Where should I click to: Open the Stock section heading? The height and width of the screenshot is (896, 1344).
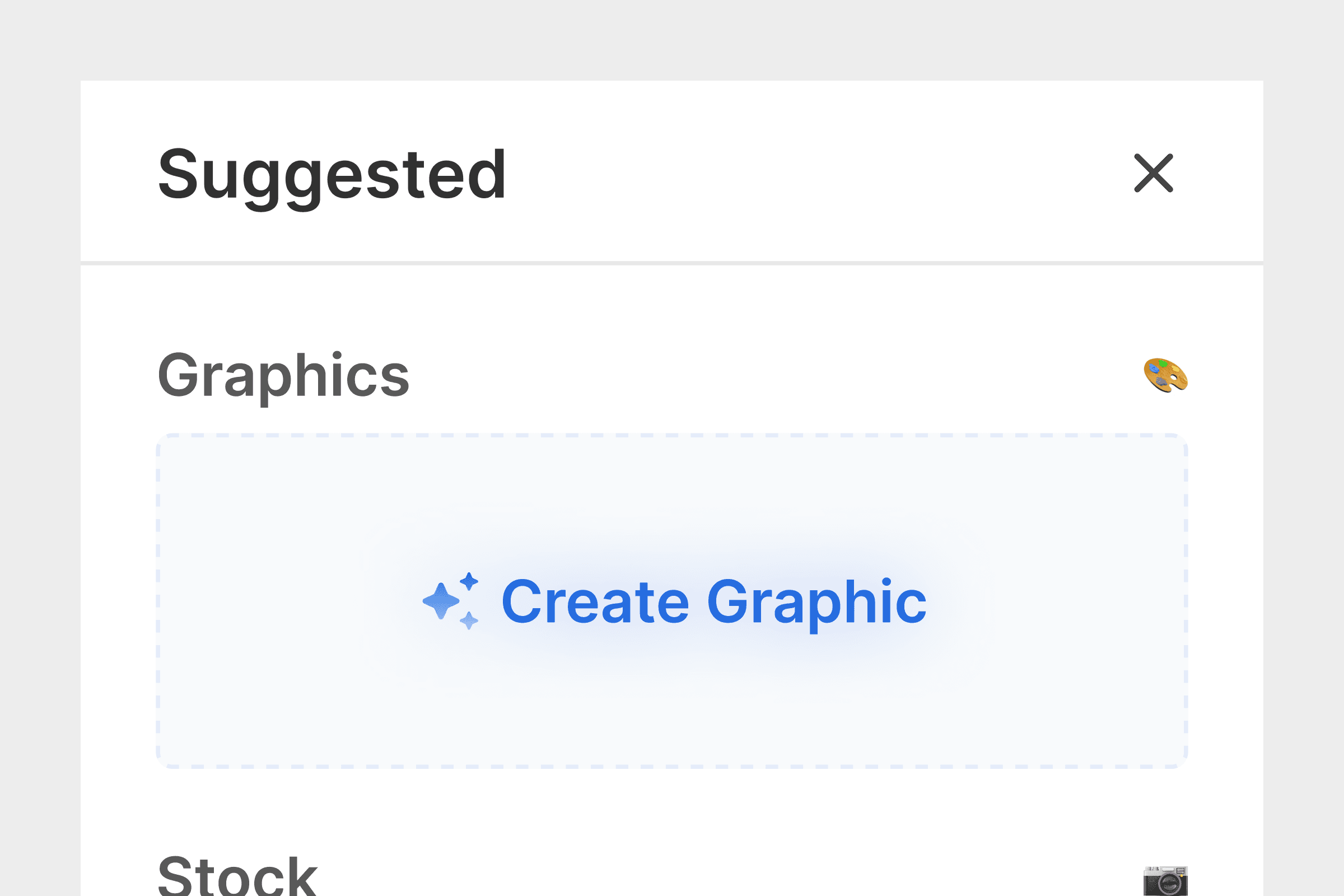(x=237, y=877)
